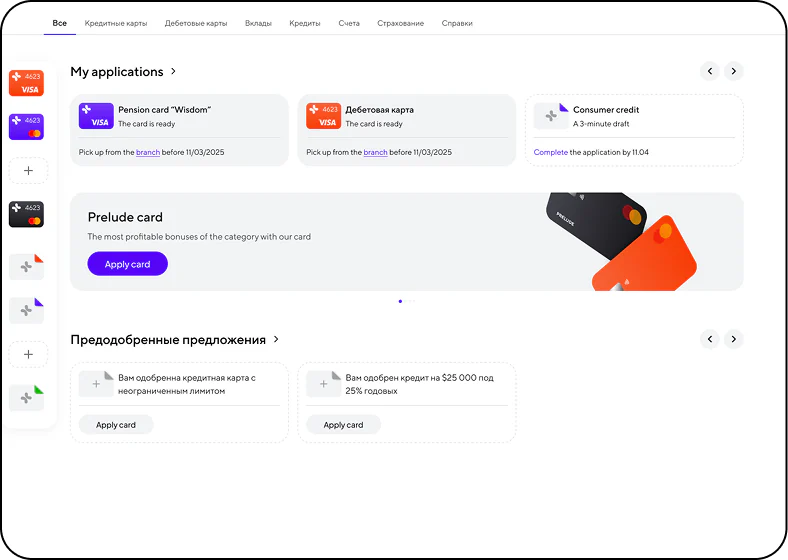788x560 pixels.
Task: Show previous applications with left arrow
Action: pyautogui.click(x=710, y=71)
